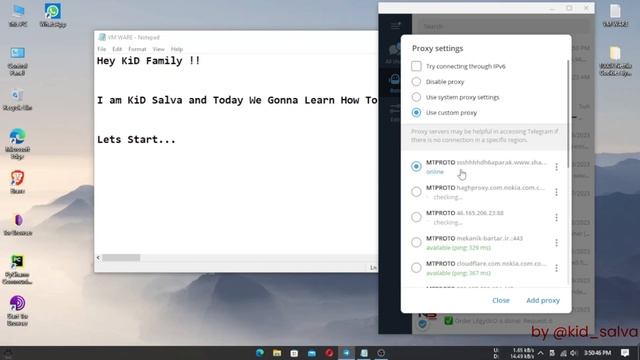The height and width of the screenshot is (360, 640).
Task: Open the Recycle Bin desktop icon
Action: tap(18, 100)
